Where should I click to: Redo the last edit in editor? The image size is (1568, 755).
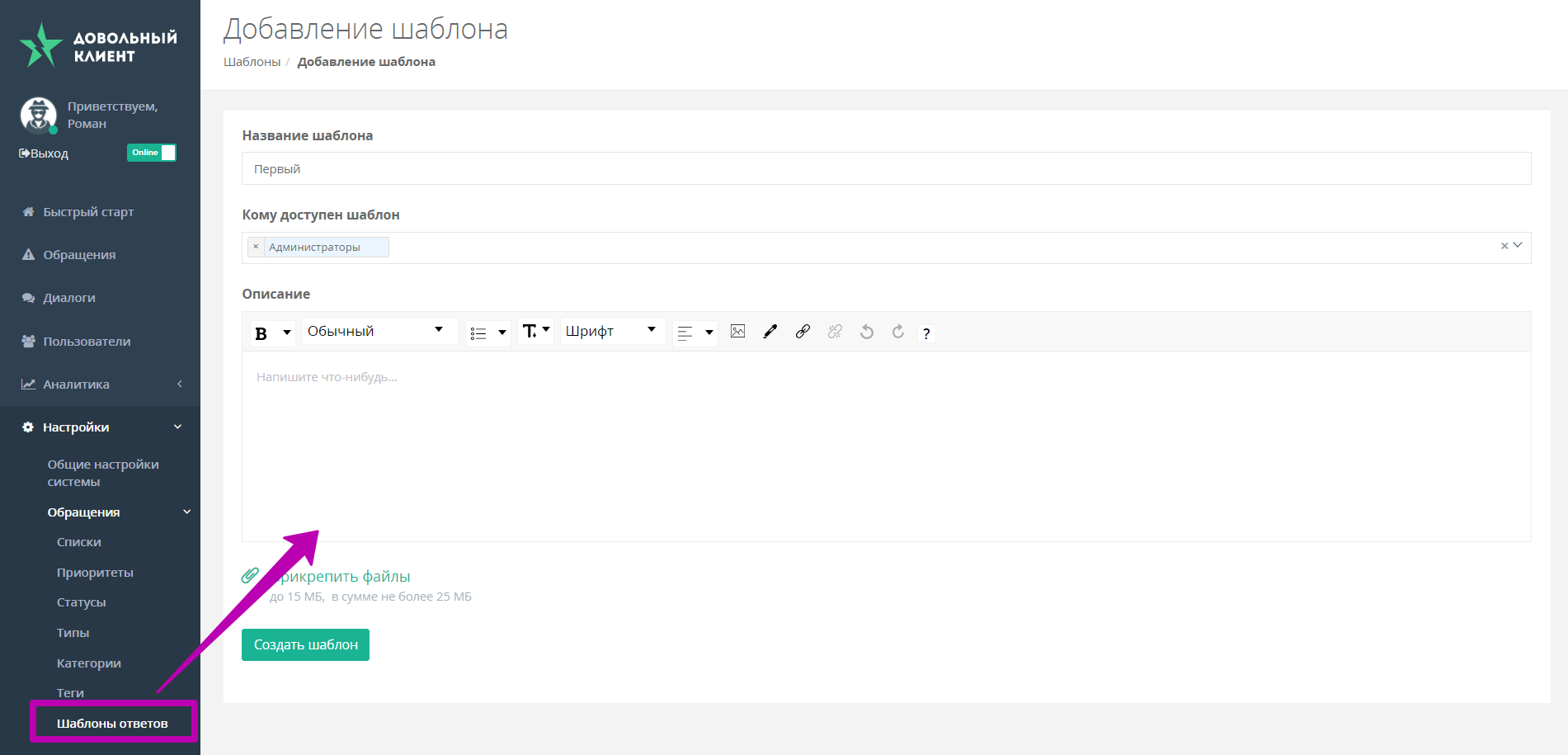click(898, 332)
